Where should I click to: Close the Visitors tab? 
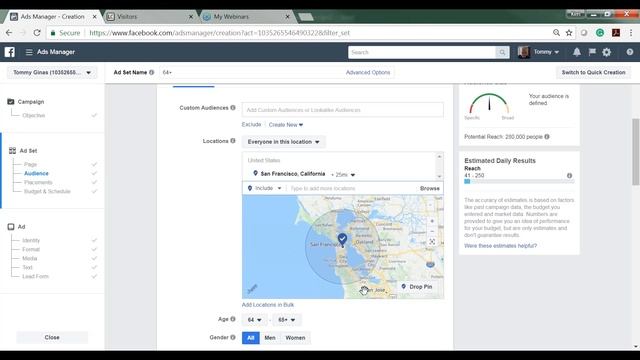point(191,17)
